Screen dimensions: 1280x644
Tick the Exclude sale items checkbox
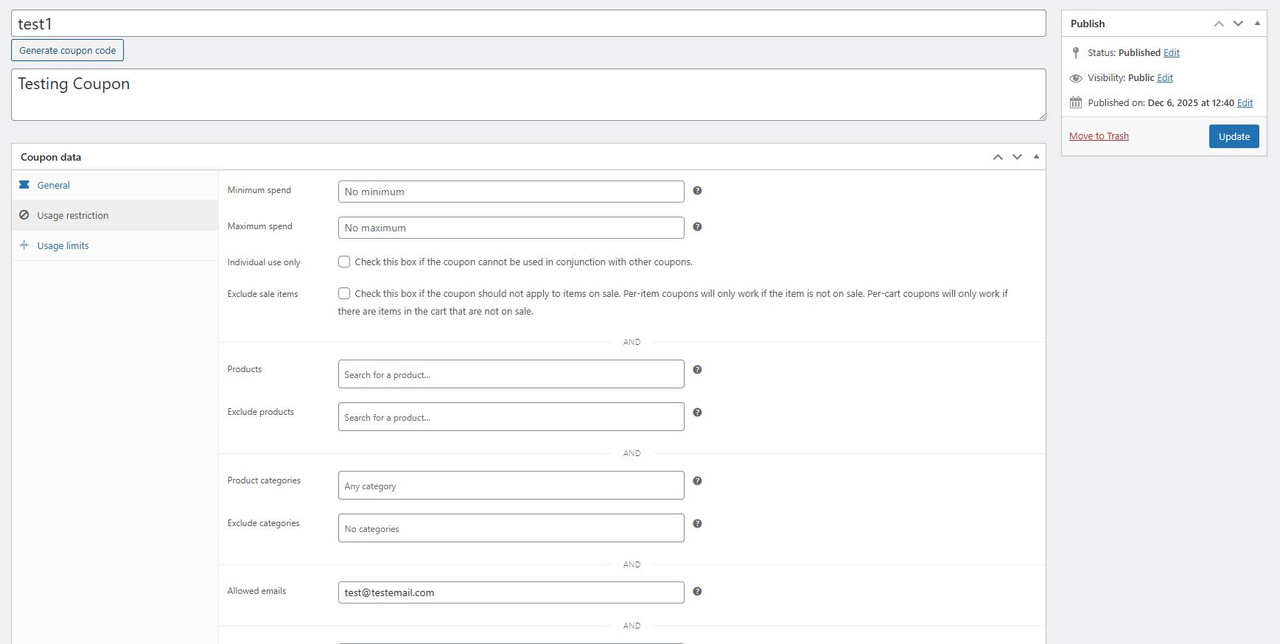pyautogui.click(x=344, y=294)
